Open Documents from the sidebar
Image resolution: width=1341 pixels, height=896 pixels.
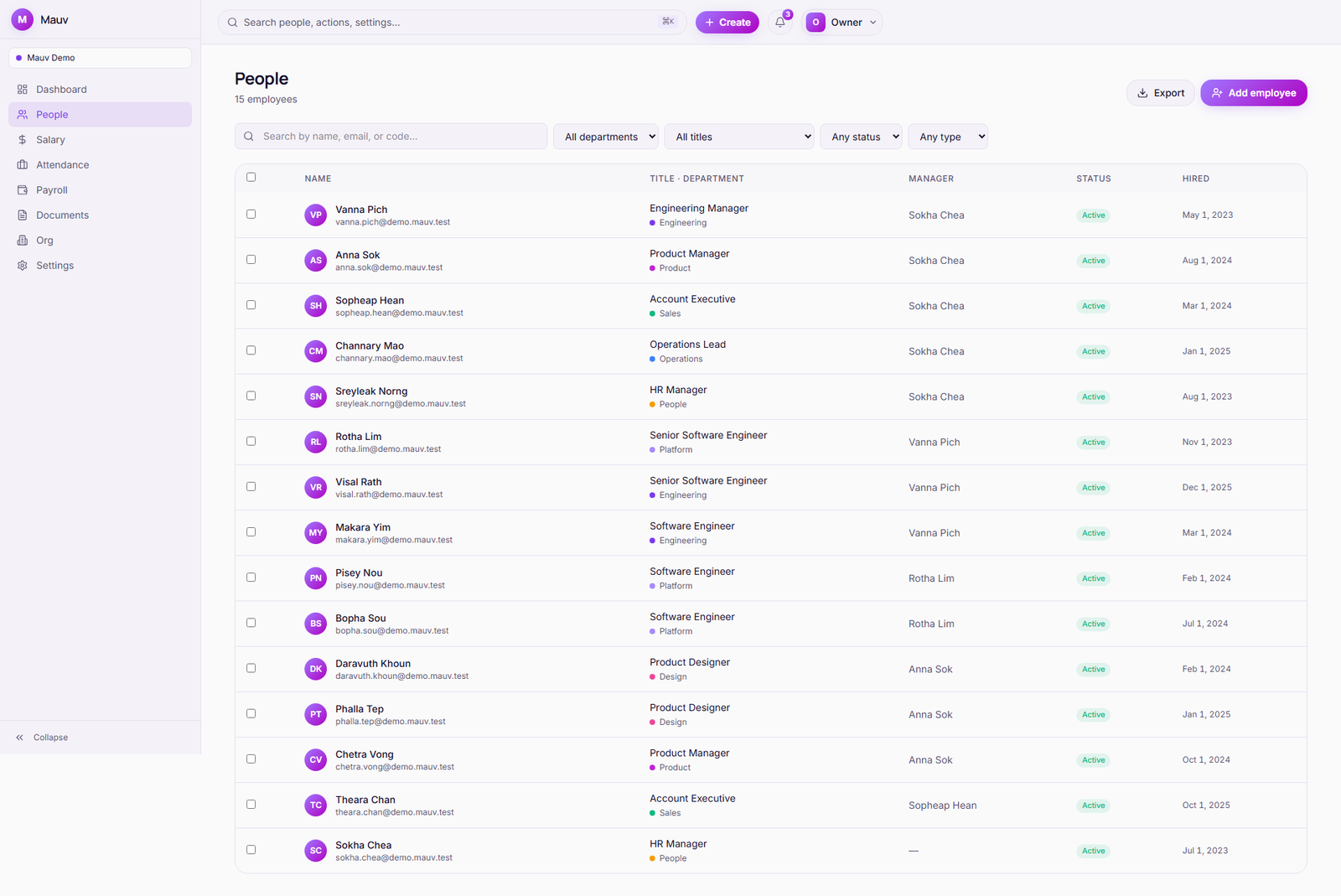(100, 215)
